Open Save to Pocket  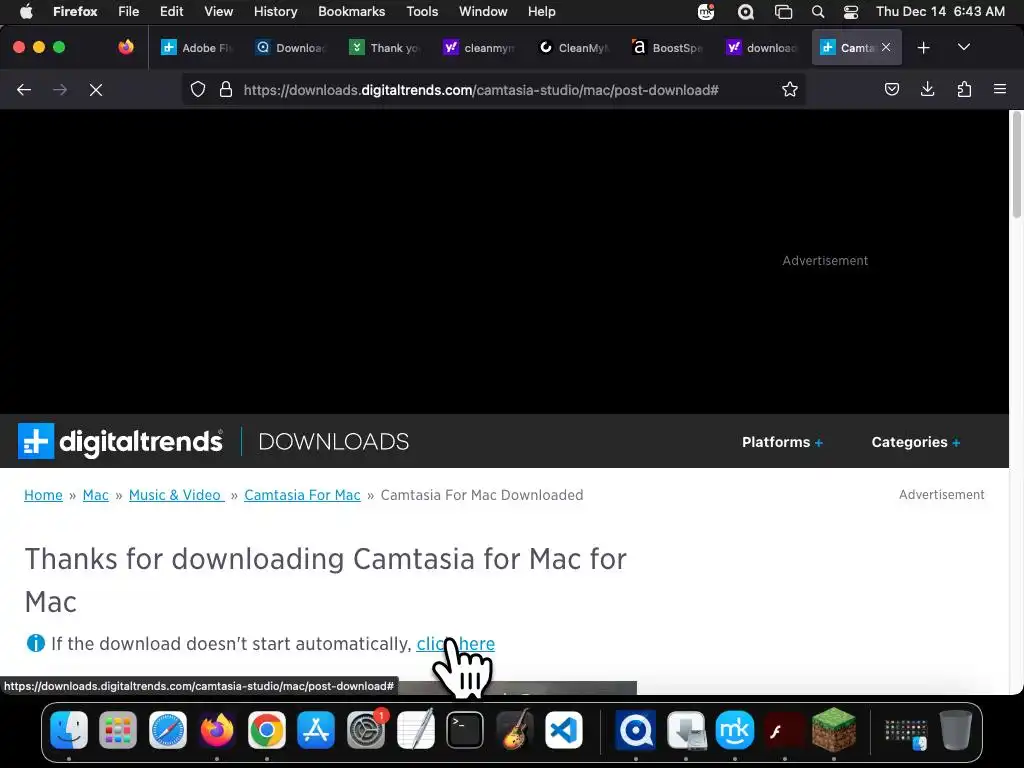891,89
